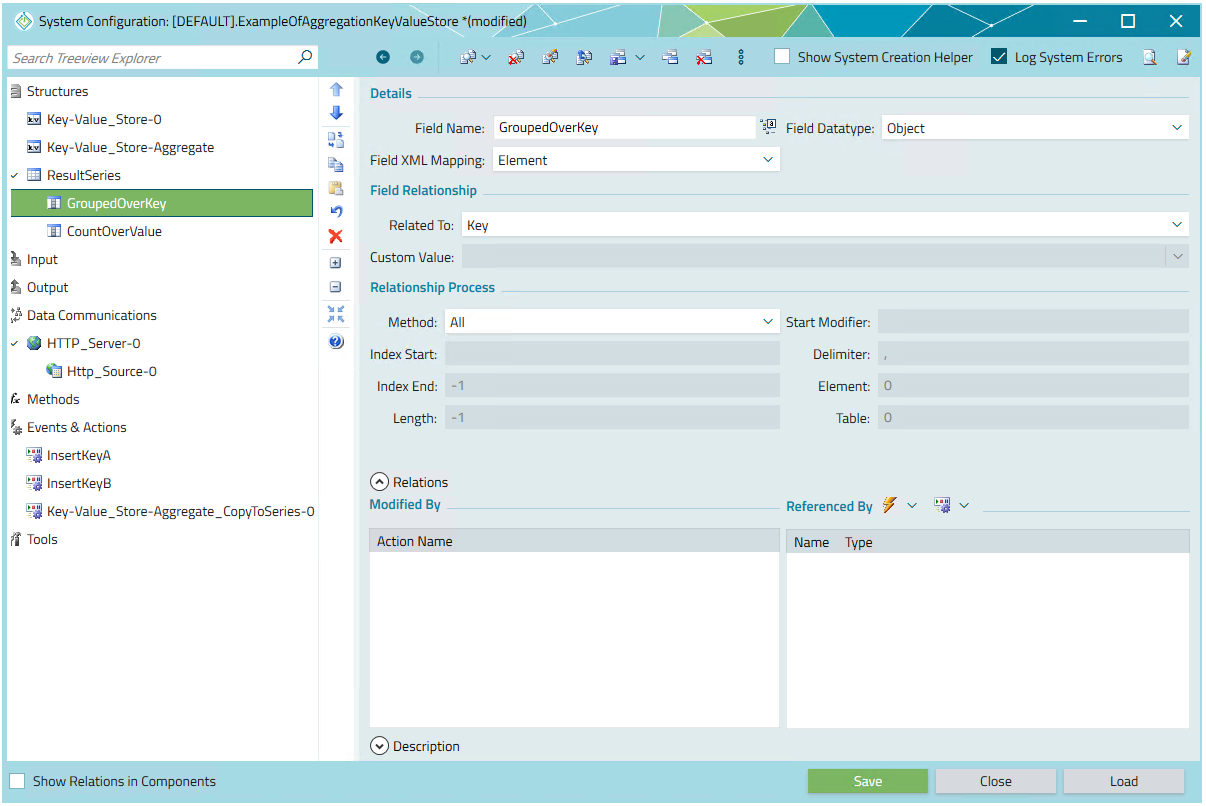The width and height of the screenshot is (1206, 806).
Task: Uncheck Log System Errors checkbox
Action: click(999, 58)
